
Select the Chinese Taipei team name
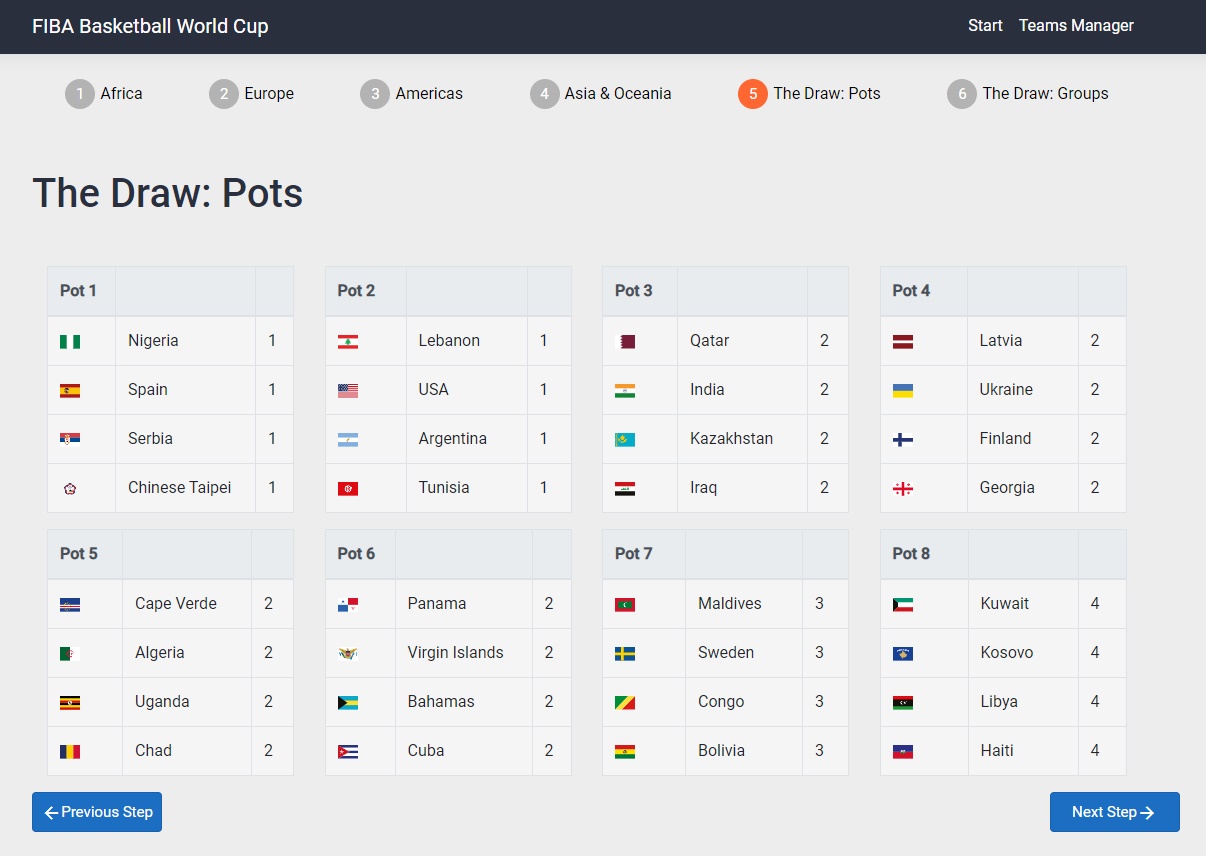click(179, 488)
